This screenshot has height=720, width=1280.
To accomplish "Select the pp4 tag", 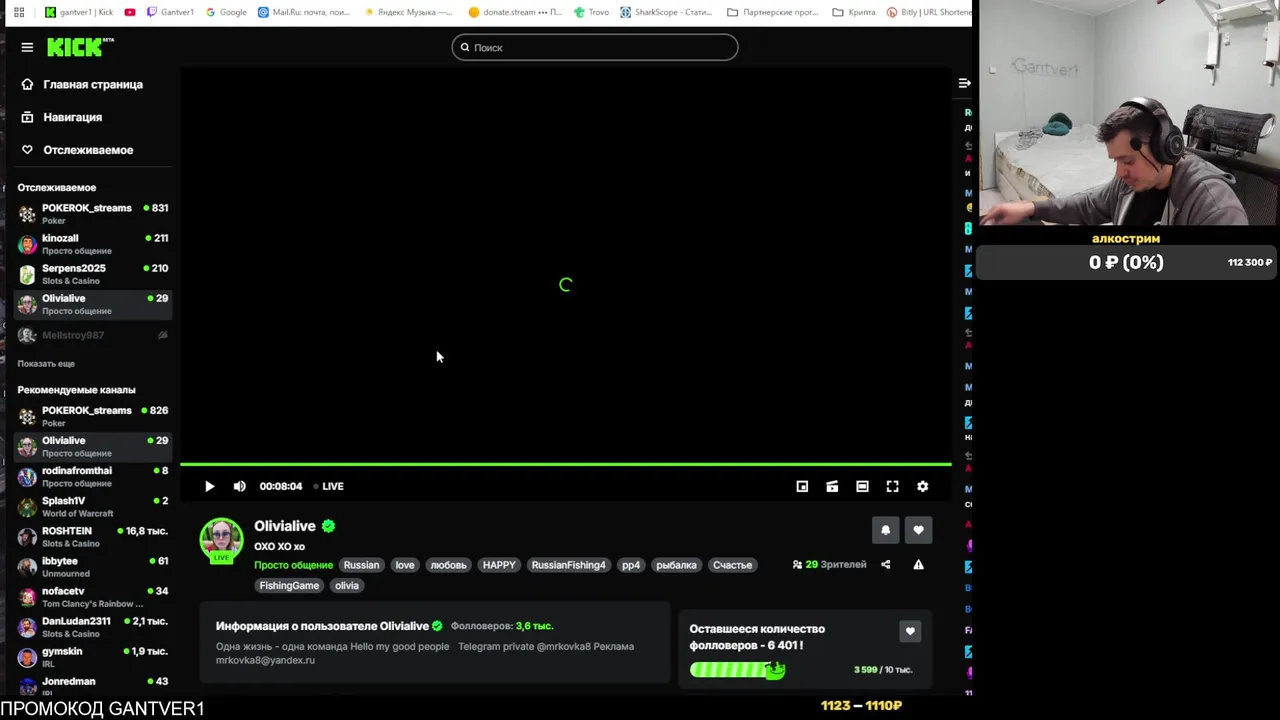I will [631, 565].
